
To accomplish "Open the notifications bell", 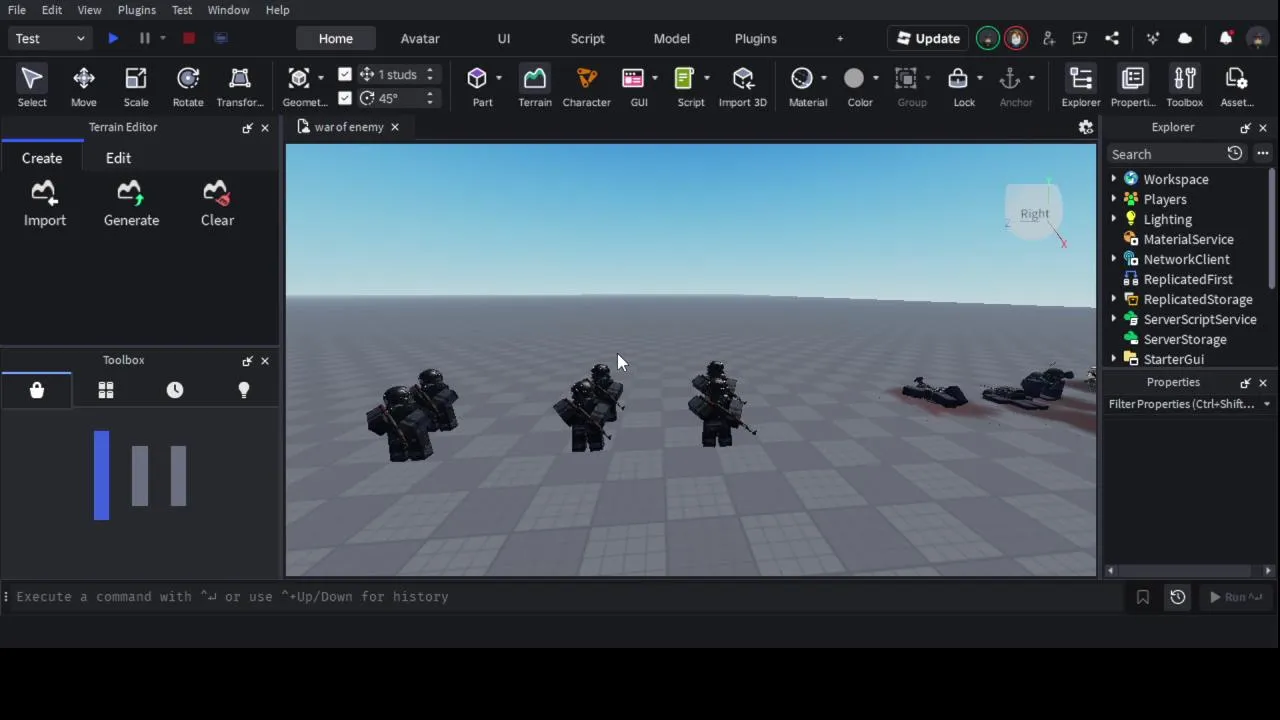I will [1226, 38].
